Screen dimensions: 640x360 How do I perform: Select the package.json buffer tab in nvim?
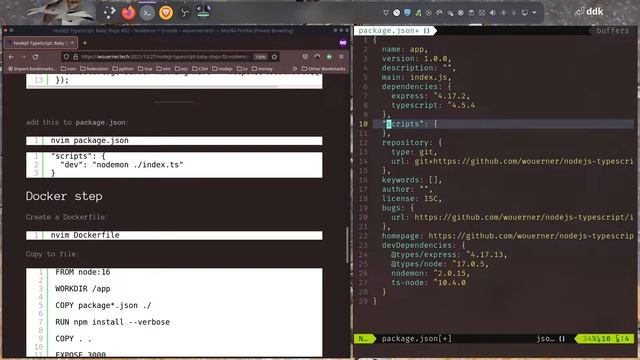pyautogui.click(x=394, y=31)
